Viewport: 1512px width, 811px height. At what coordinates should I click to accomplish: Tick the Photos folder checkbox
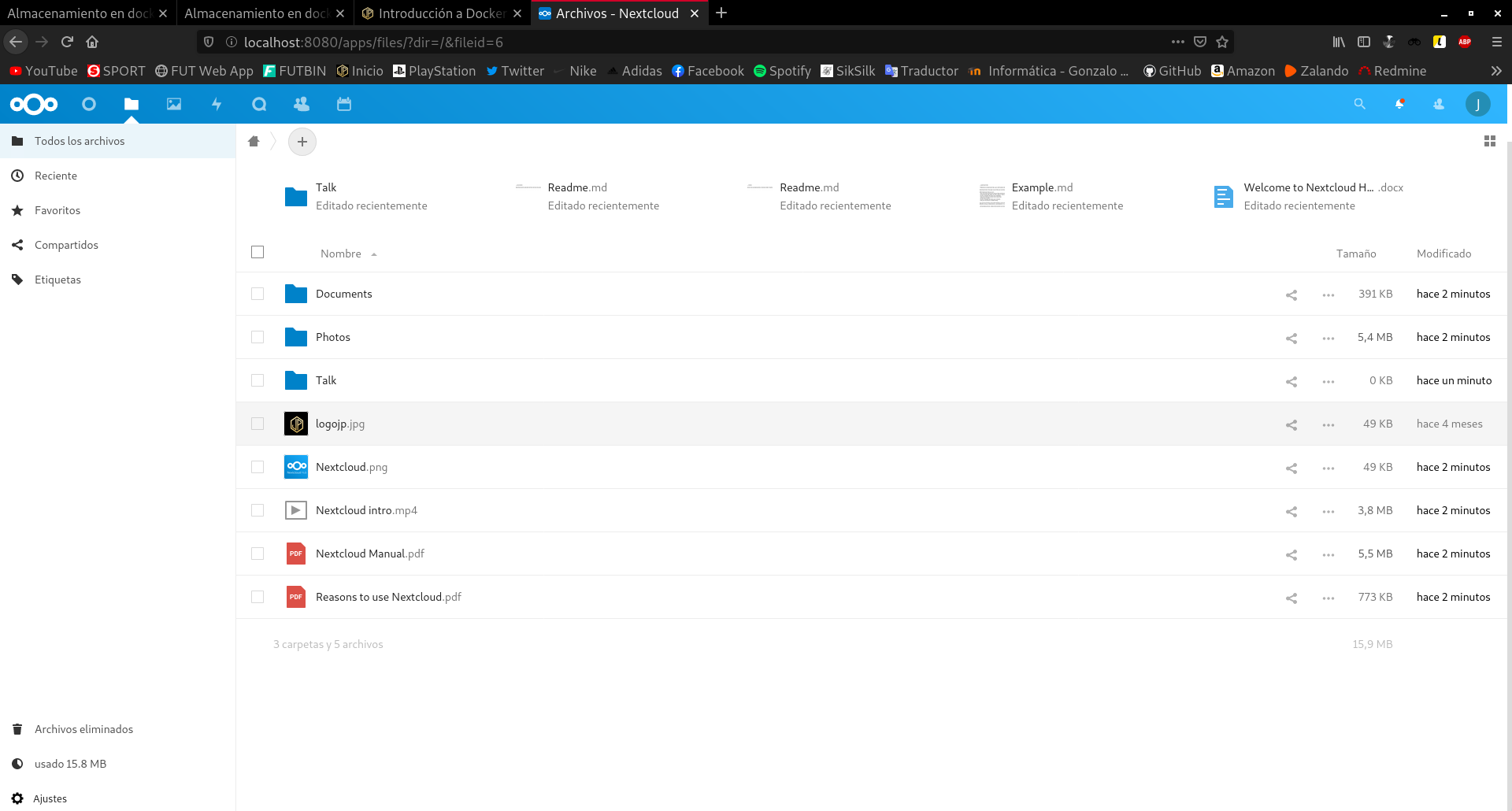[x=258, y=337]
